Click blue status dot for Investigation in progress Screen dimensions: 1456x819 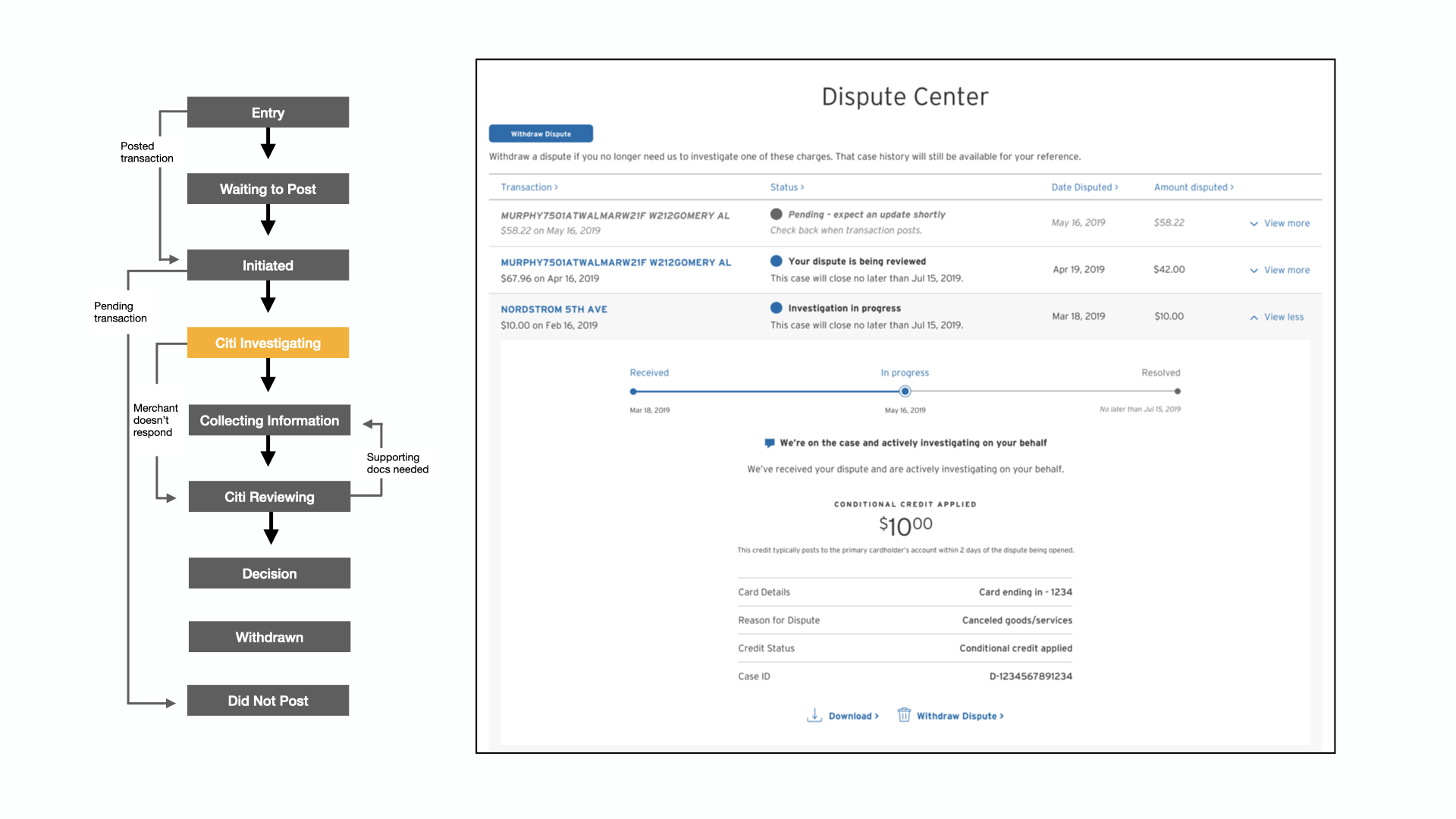(x=776, y=308)
